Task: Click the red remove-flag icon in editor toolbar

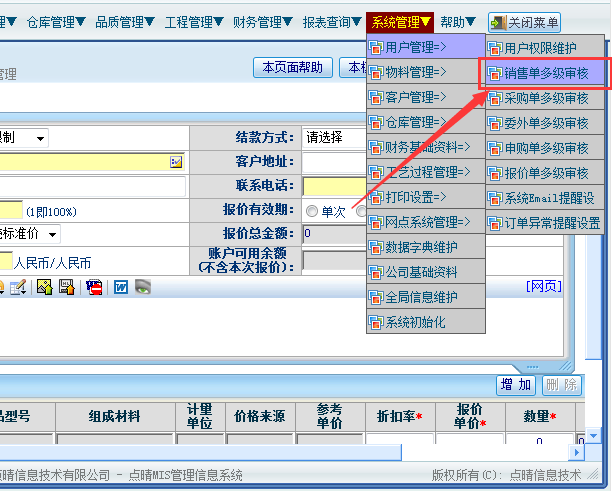Action: 94,287
